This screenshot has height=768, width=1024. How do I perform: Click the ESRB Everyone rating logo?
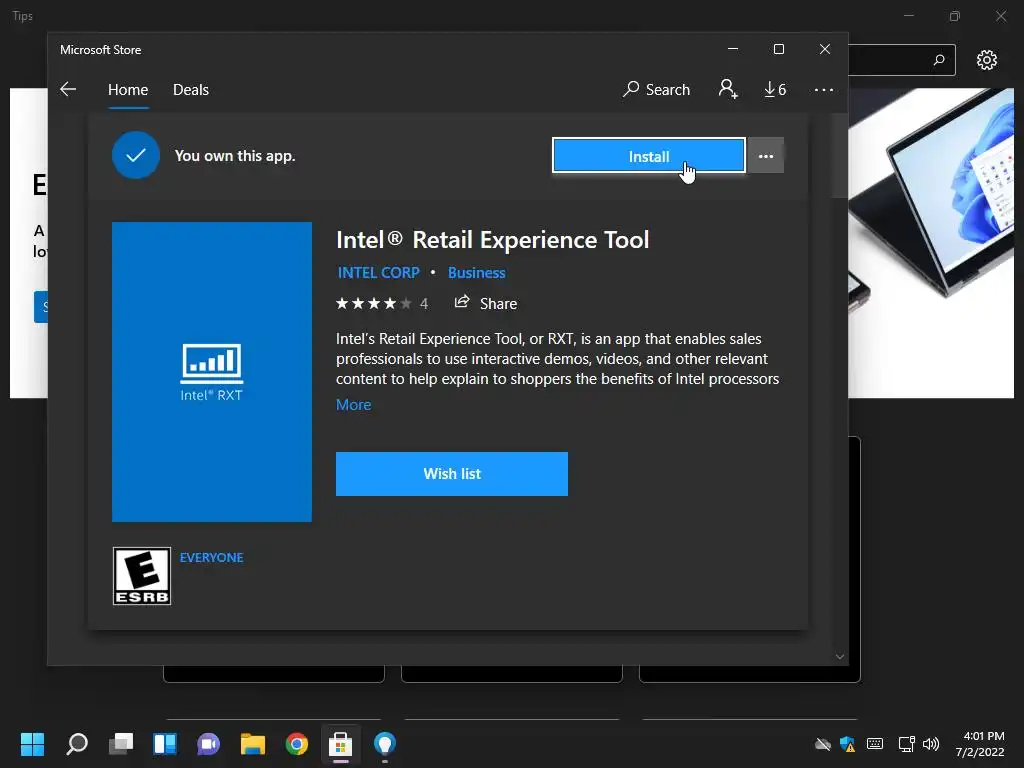click(x=142, y=576)
